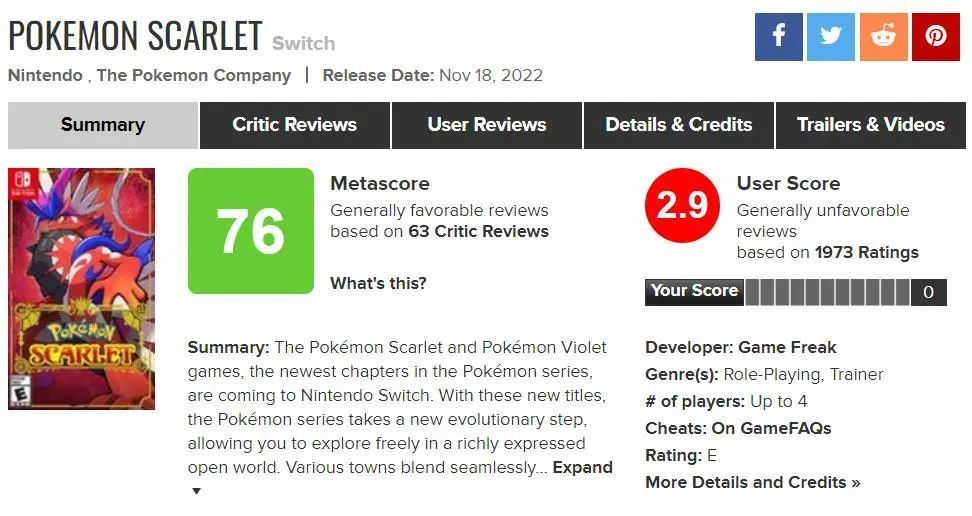Pin page on Pinterest
The image size is (972, 516).
(936, 37)
